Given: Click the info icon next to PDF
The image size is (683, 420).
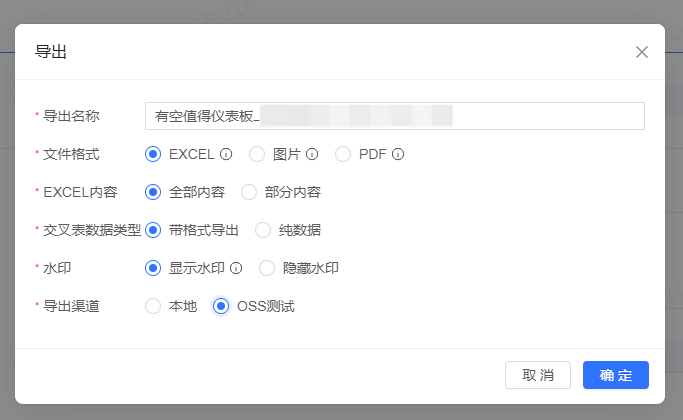Looking at the screenshot, I should click(398, 154).
